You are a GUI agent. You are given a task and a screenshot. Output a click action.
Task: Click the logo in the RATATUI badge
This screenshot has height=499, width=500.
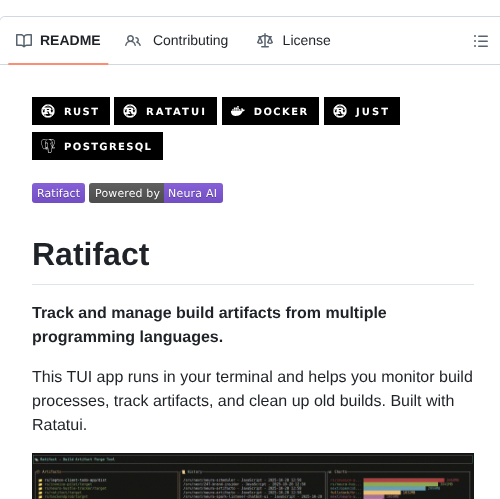pos(130,111)
